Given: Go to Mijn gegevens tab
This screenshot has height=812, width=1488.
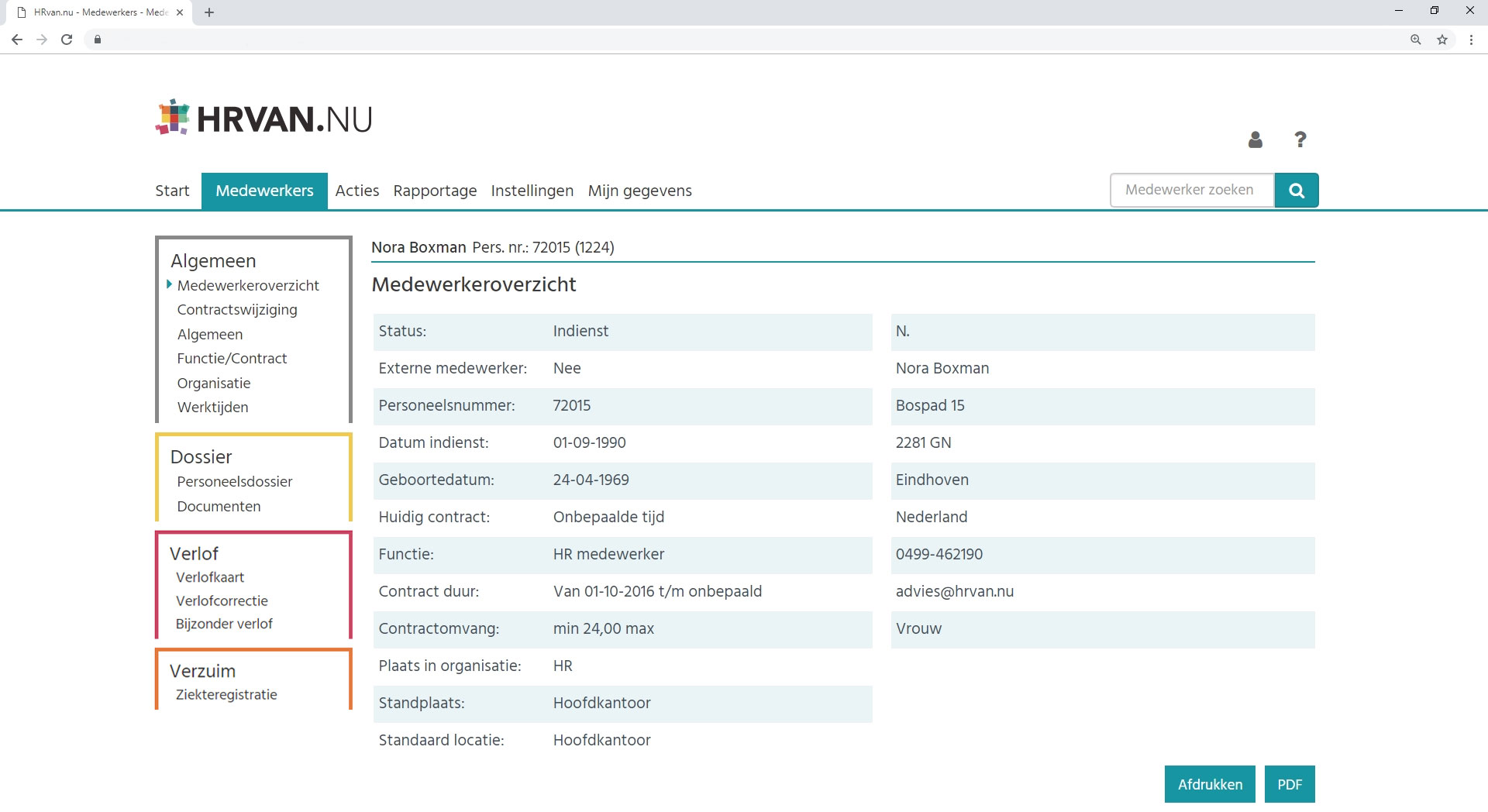Looking at the screenshot, I should (640, 191).
